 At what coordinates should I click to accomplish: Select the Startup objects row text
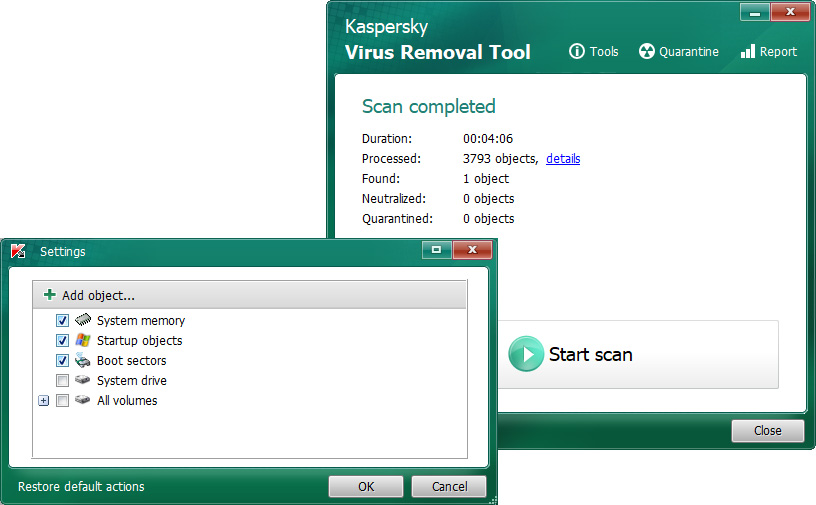[139, 340]
